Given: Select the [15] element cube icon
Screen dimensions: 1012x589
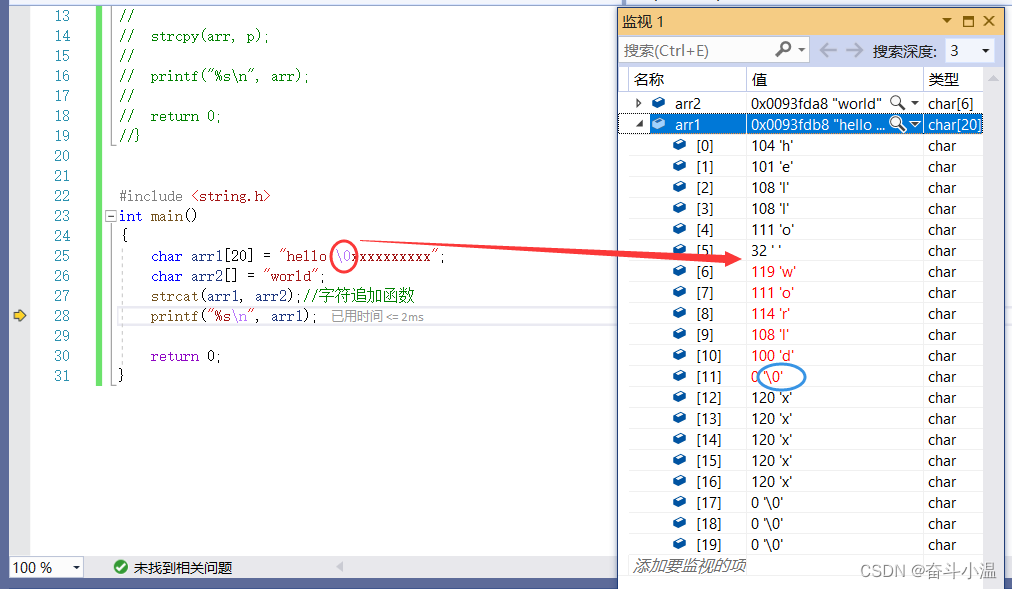Looking at the screenshot, I should coord(680,460).
